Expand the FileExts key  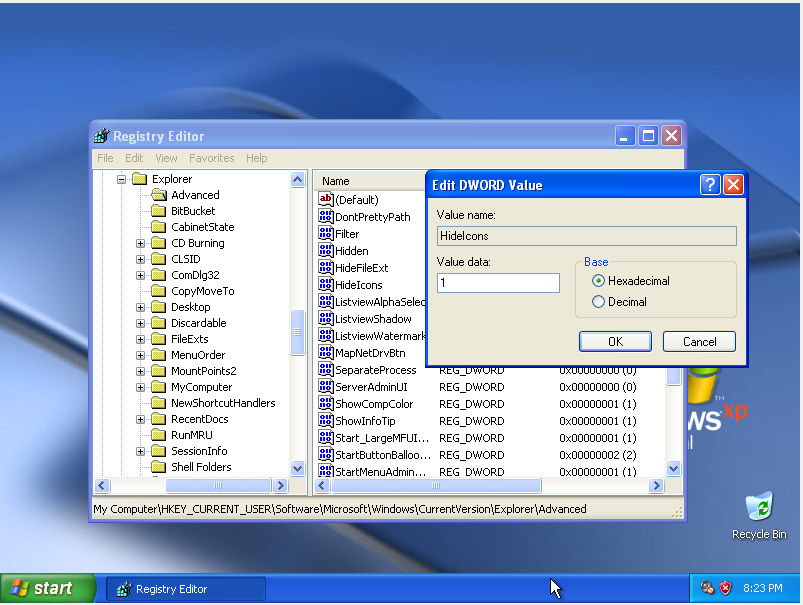coord(140,339)
